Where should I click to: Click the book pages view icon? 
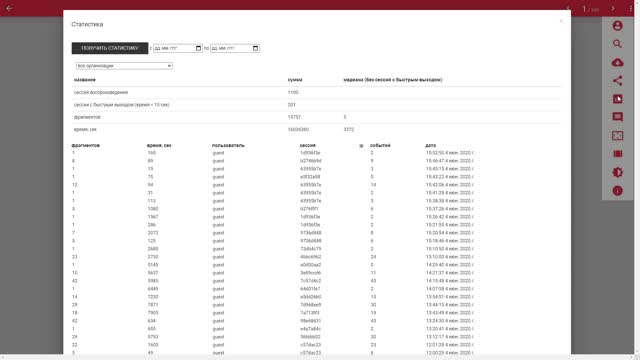tap(617, 154)
